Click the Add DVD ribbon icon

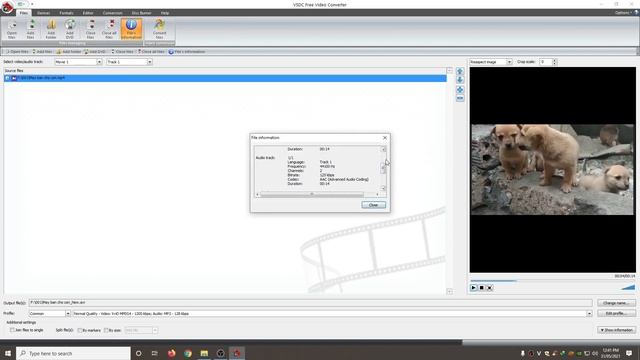70,29
